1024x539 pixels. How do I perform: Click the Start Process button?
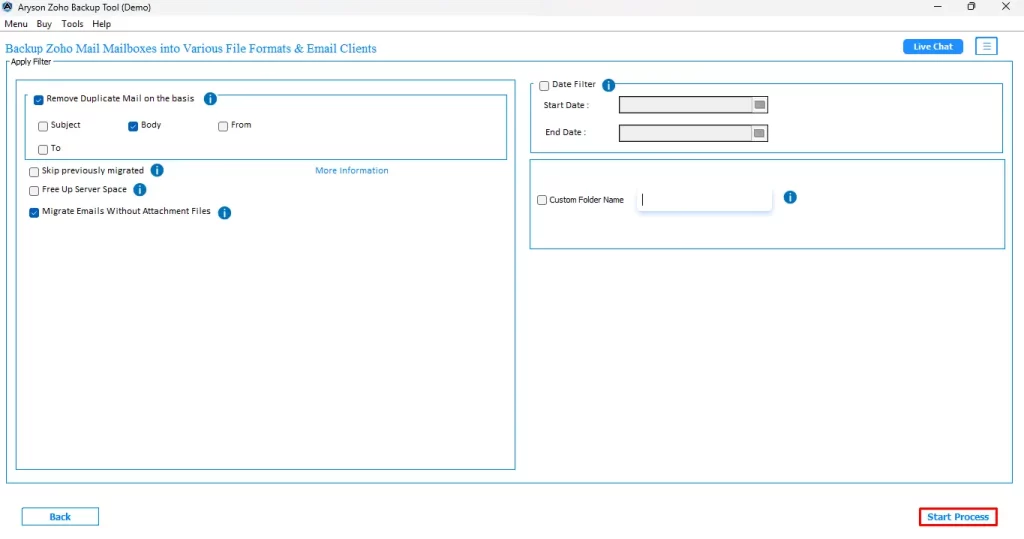pyautogui.click(x=958, y=517)
